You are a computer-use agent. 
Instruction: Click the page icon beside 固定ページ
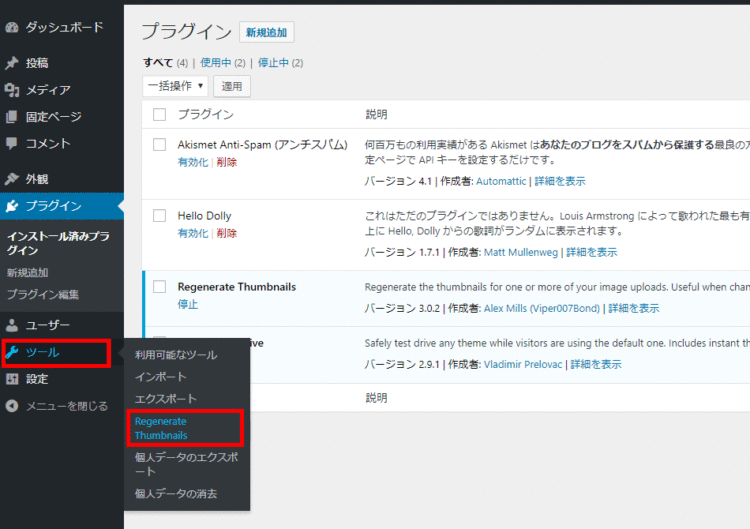(12, 117)
